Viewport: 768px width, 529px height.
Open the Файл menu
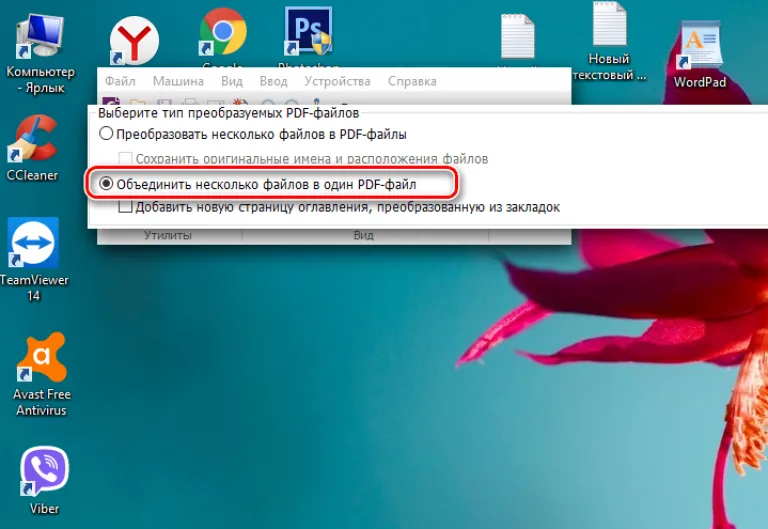pyautogui.click(x=120, y=81)
